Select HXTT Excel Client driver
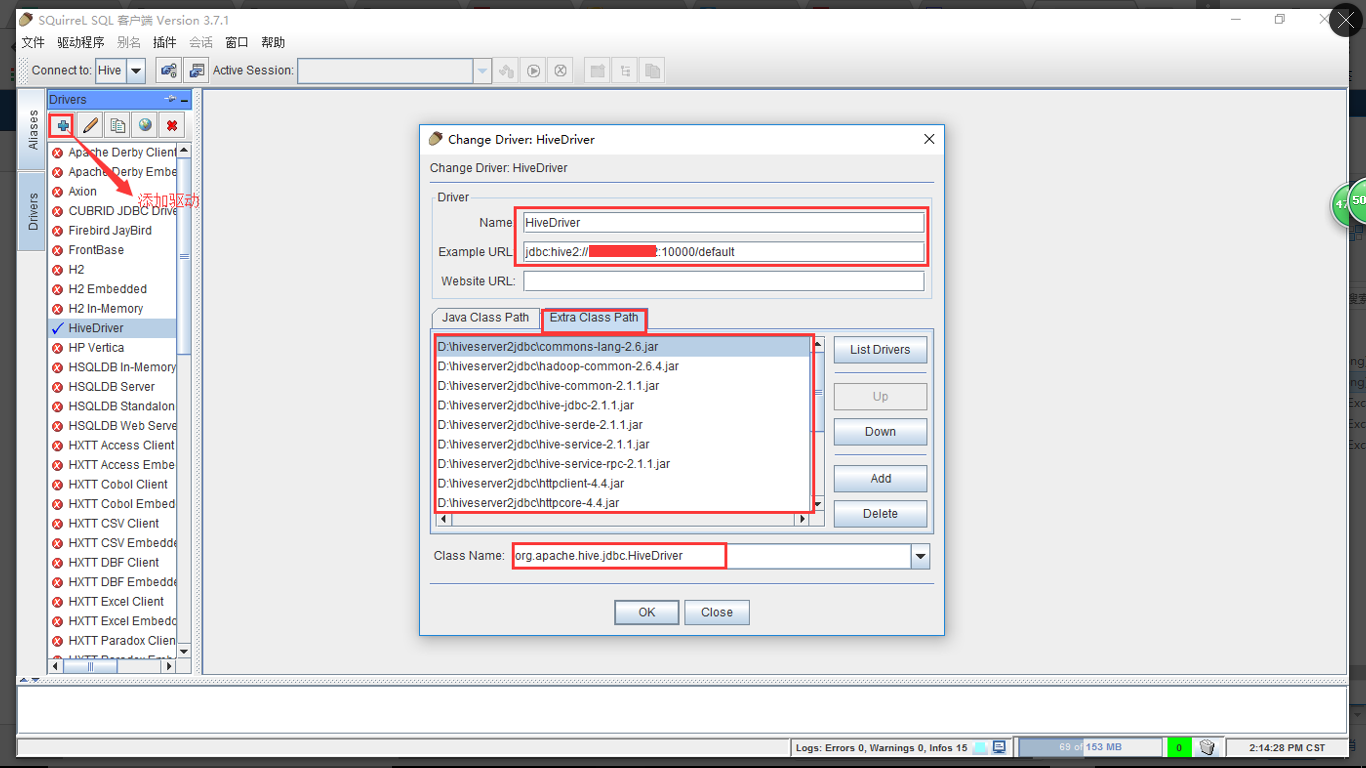This screenshot has width=1366, height=768. [113, 602]
